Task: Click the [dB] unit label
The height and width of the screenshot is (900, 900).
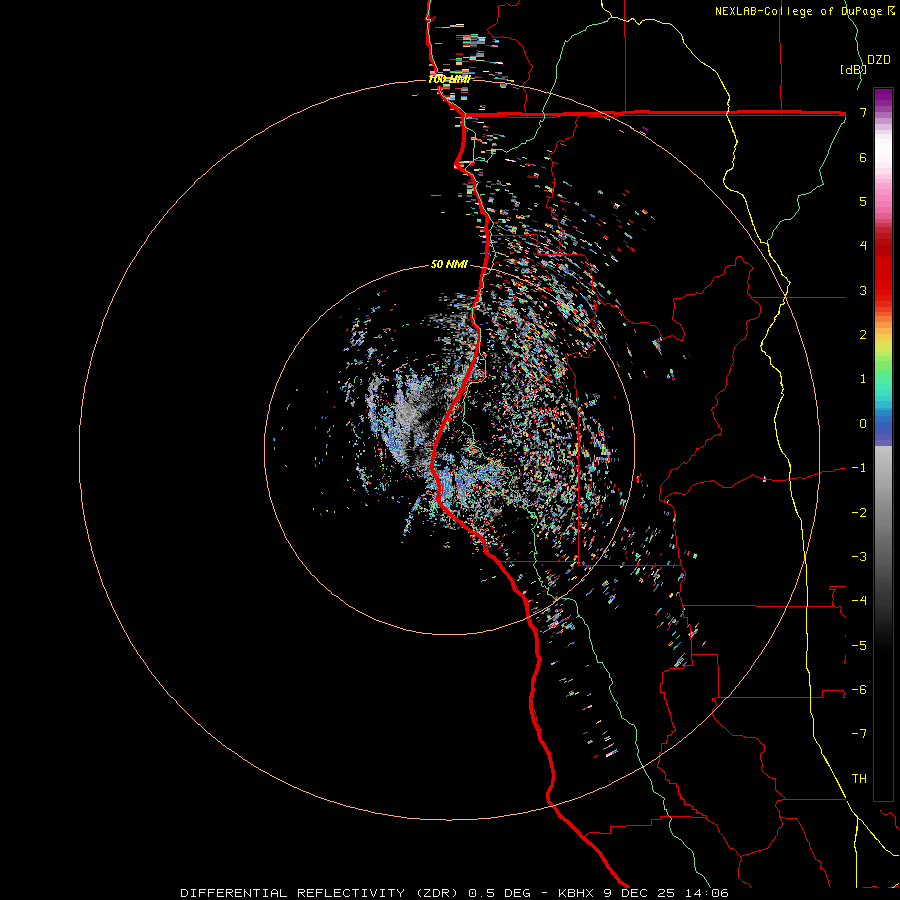Action: coord(854,69)
